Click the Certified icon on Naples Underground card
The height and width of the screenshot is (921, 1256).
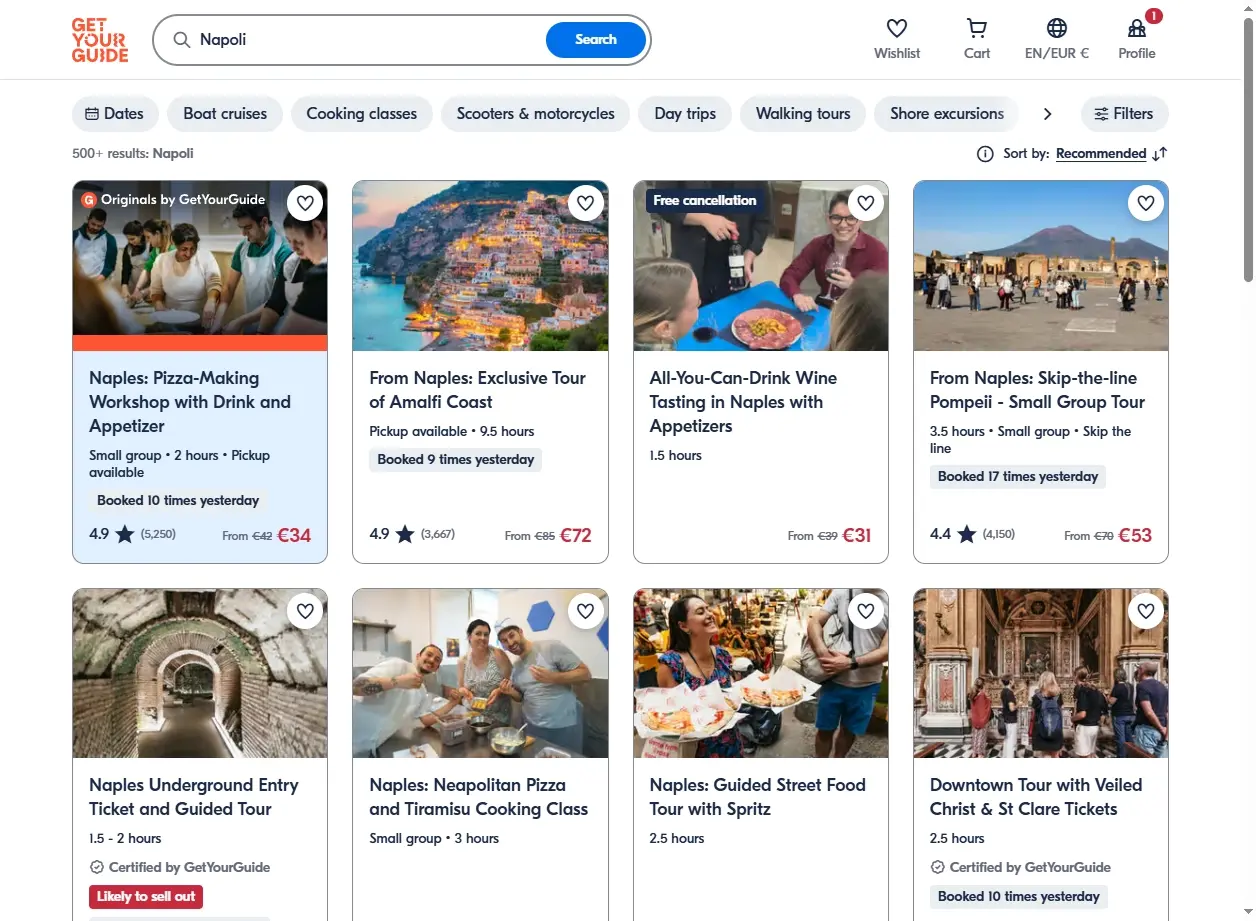point(97,867)
